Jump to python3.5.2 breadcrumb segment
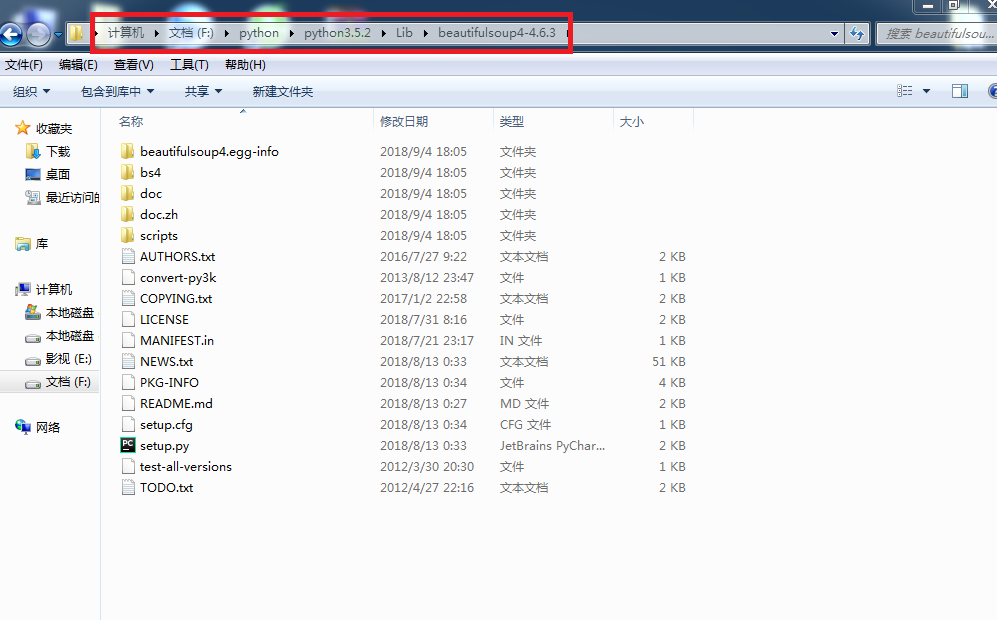Image resolution: width=997 pixels, height=620 pixels. pyautogui.click(x=337, y=32)
